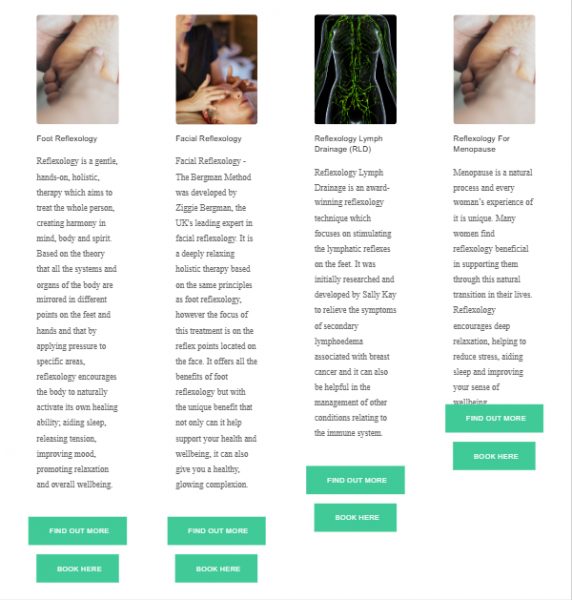The image size is (572, 600).
Task: Click Find Out More under Reflexology For Menopause
Action: [x=494, y=418]
